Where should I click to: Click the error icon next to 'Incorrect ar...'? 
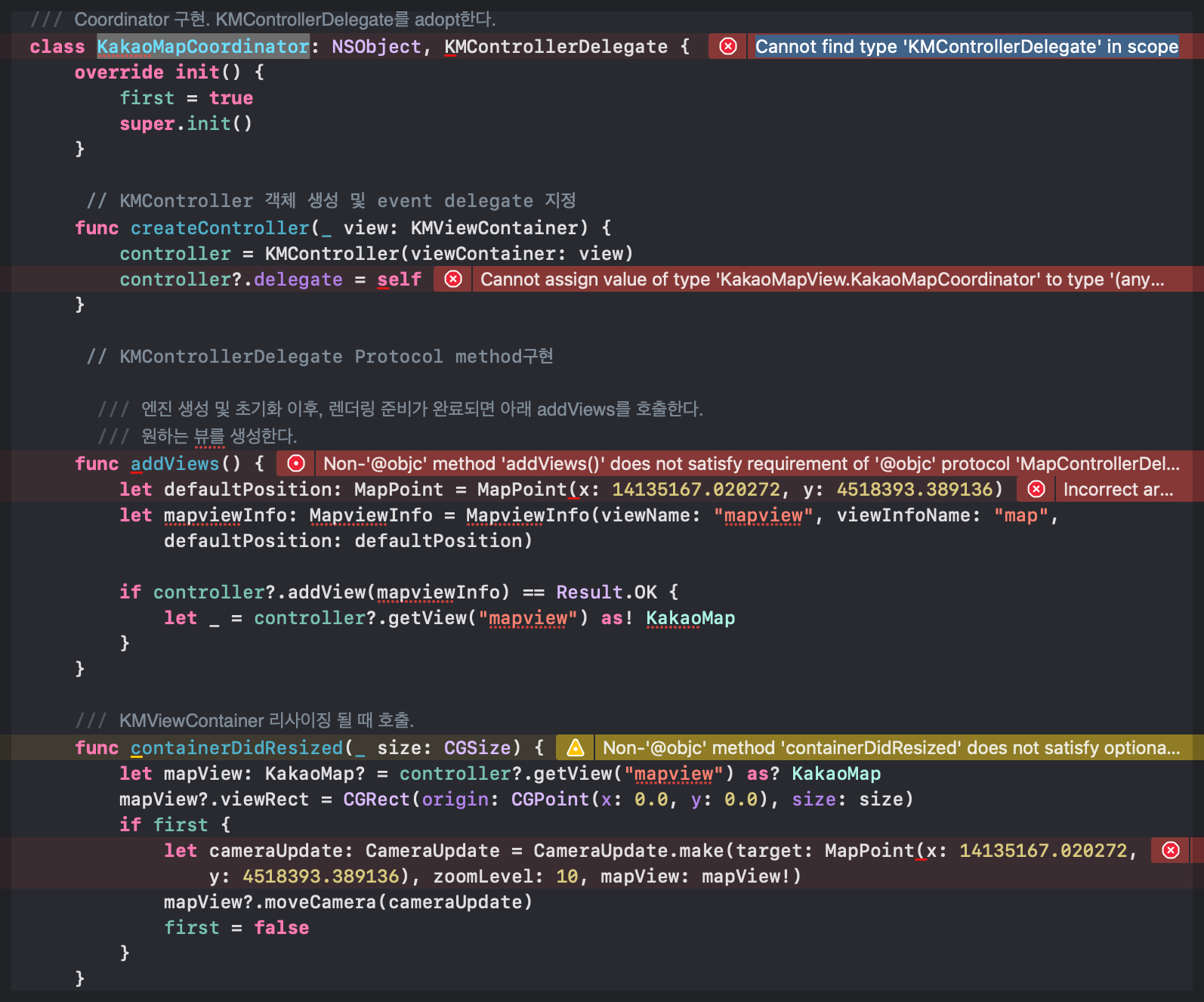[1036, 490]
